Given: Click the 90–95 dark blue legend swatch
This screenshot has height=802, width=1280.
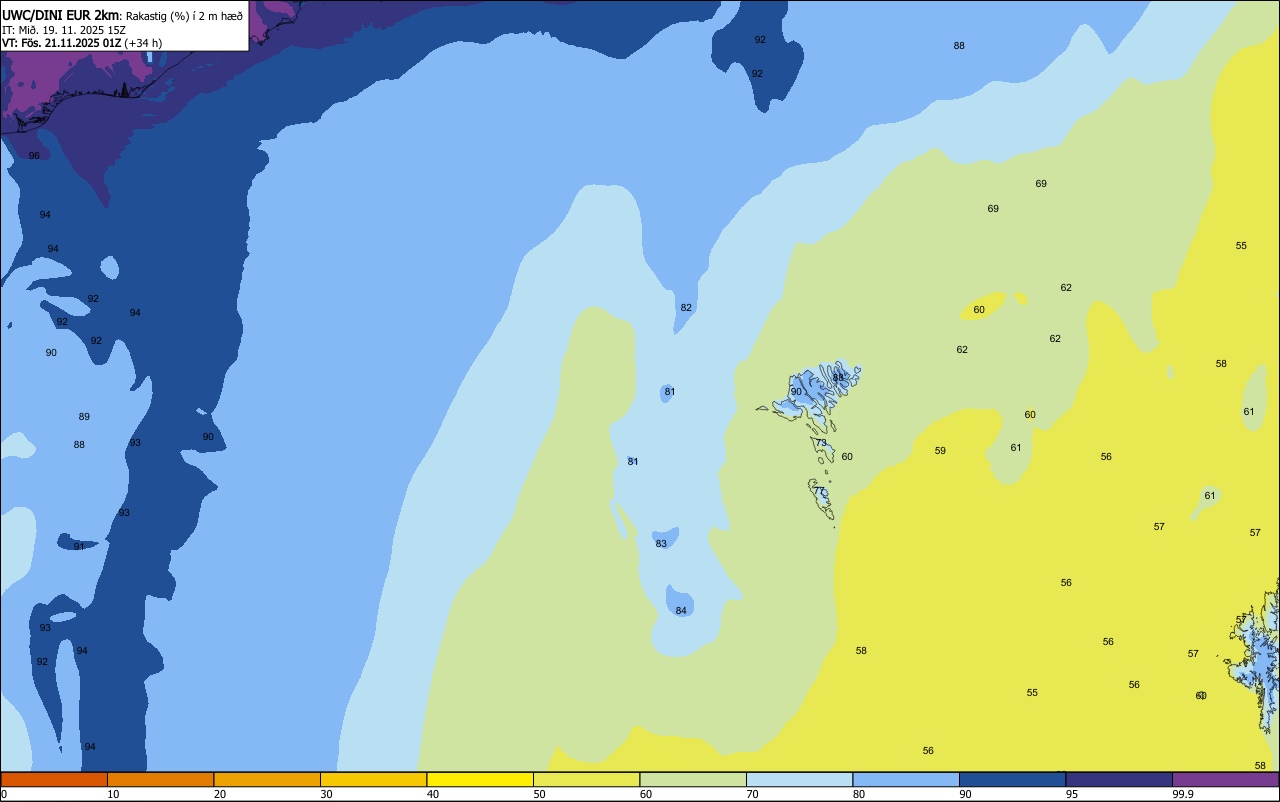Looking at the screenshot, I should tap(1012, 779).
